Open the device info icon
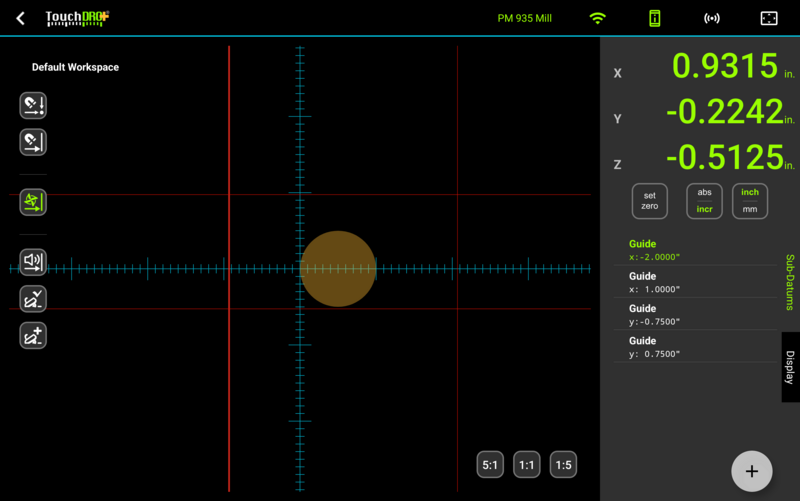Screen dimensions: 800x501 tap(655, 18)
